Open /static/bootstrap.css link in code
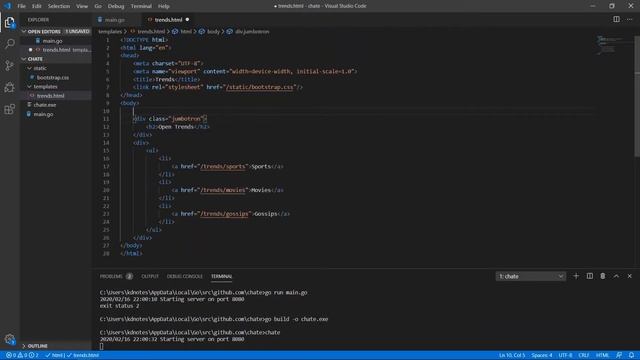640x360 pixels. tap(260, 87)
